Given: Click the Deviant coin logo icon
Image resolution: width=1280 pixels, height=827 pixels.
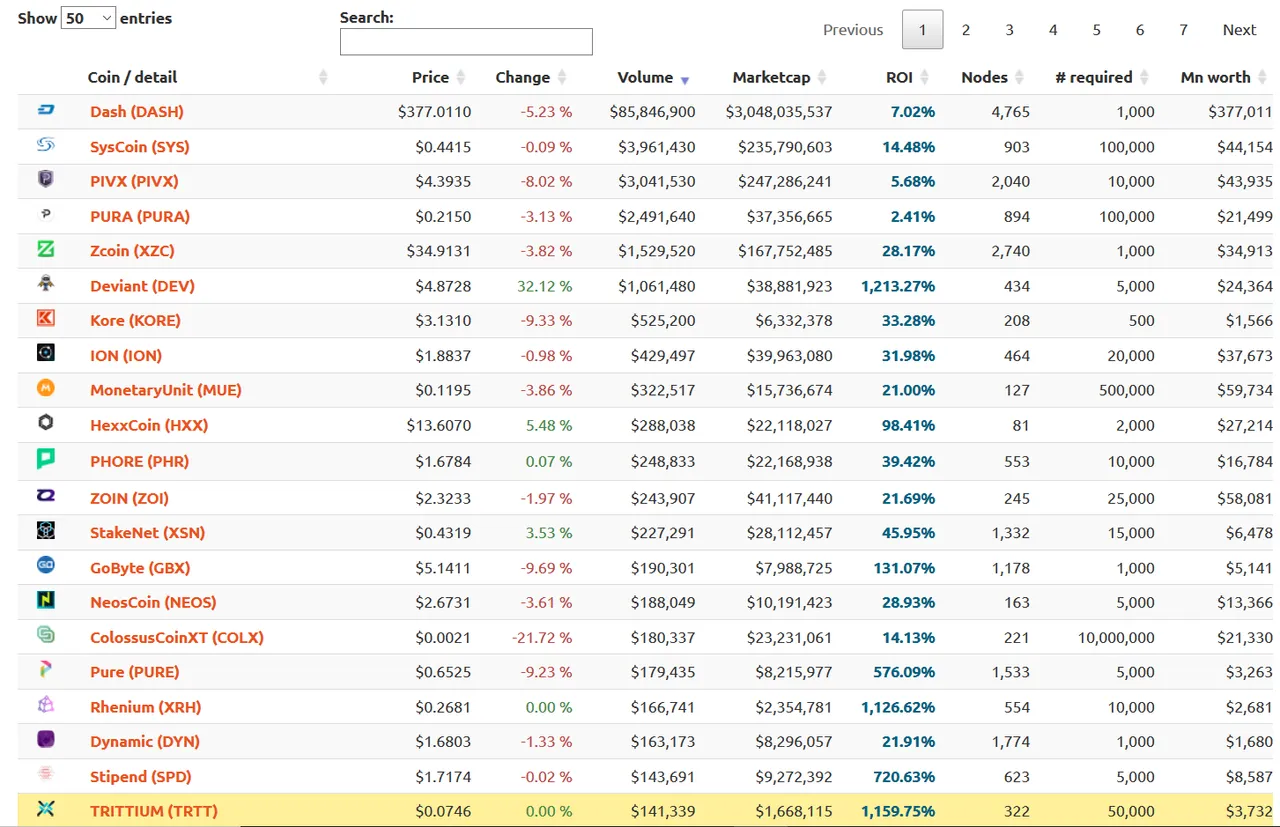Looking at the screenshot, I should coord(45,283).
